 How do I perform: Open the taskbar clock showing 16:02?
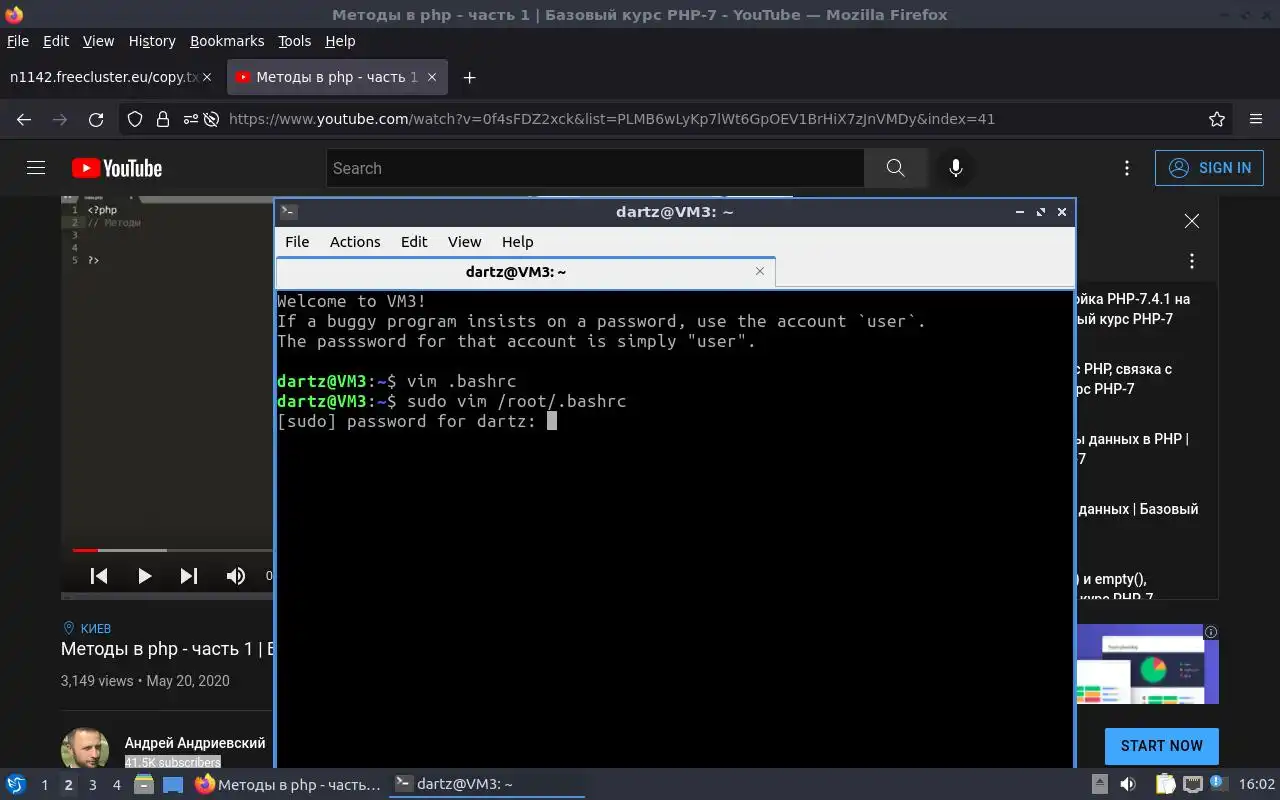(1257, 785)
